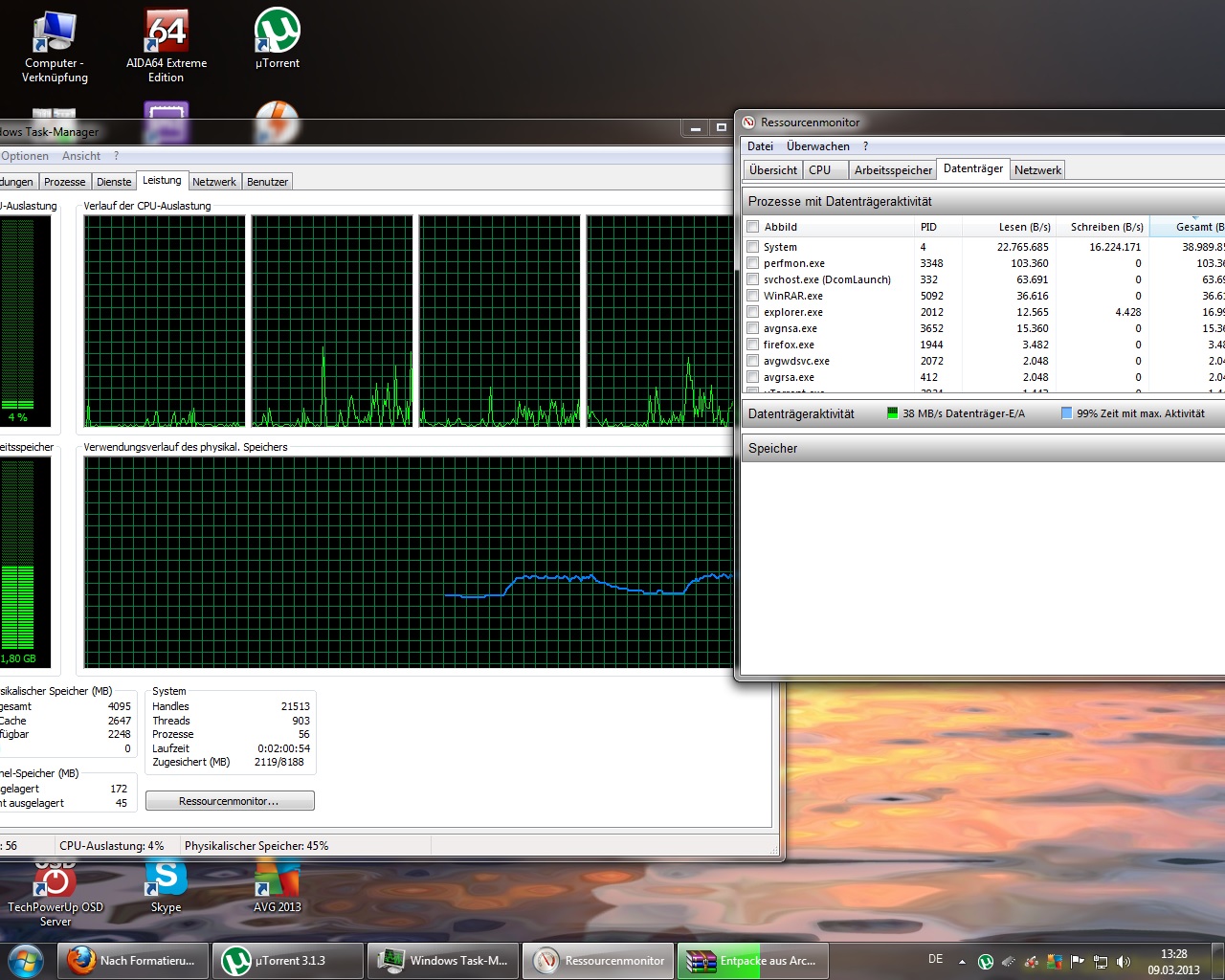Check the System process checkbox
The width and height of the screenshot is (1225, 980).
coord(753,247)
